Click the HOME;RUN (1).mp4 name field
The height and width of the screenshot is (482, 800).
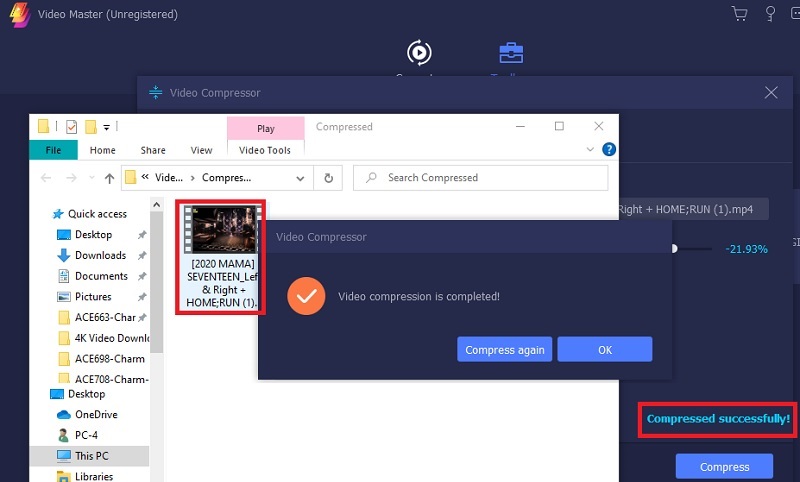pos(694,209)
